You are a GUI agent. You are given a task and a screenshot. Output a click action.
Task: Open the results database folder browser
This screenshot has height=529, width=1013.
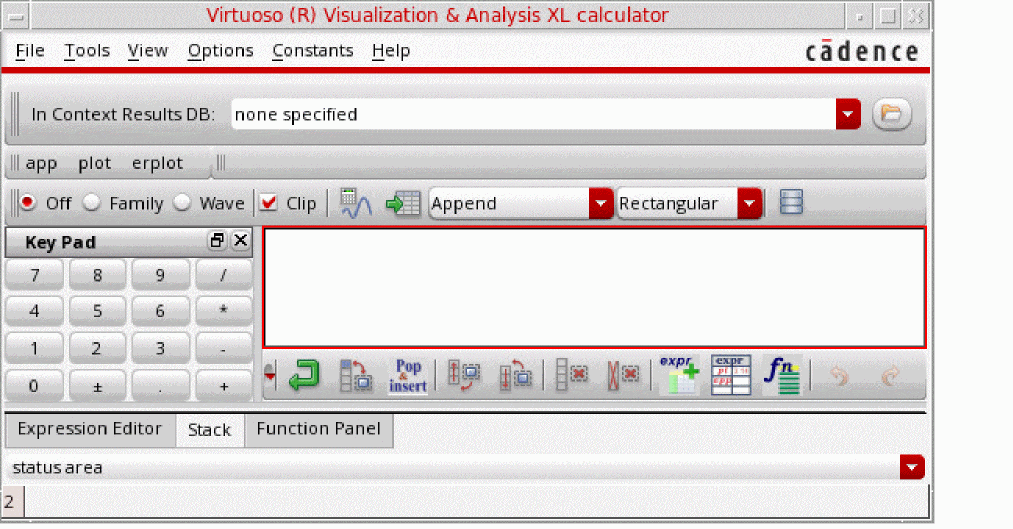892,114
